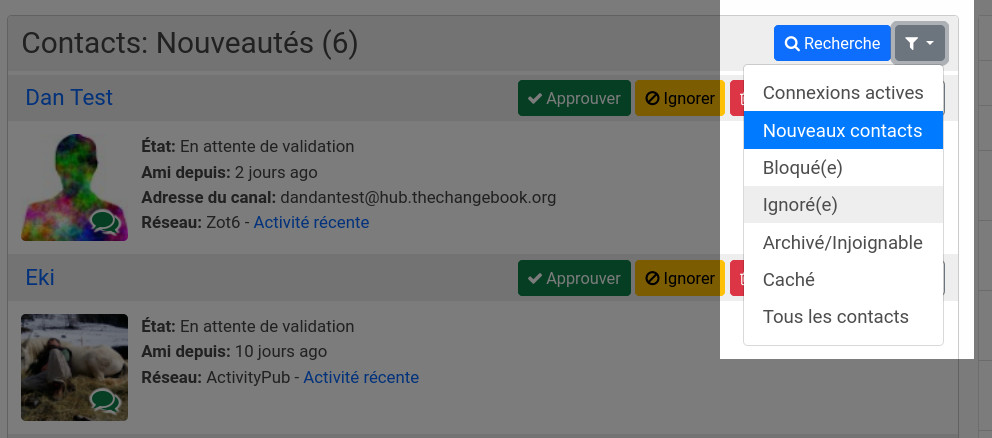
Task: Click Eki's horse profile photo thumbnail
Action: tap(74, 367)
